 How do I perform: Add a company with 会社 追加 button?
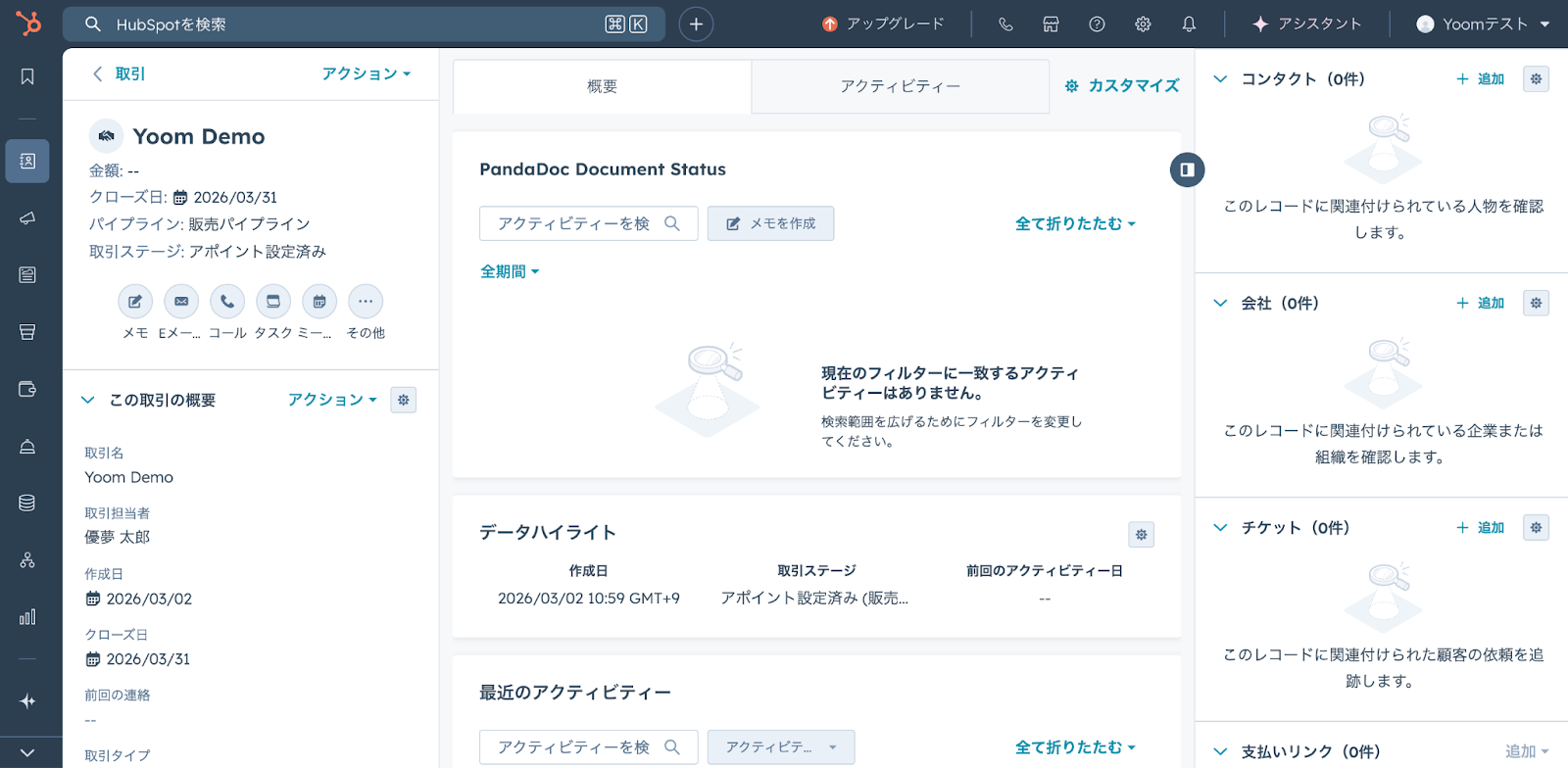(x=1481, y=304)
